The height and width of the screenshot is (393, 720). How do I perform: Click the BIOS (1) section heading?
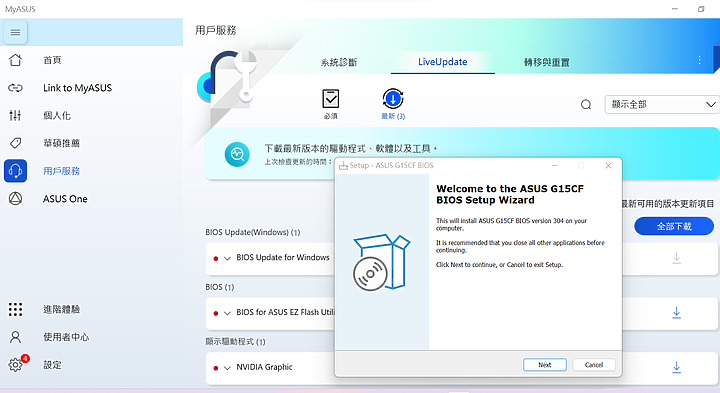[219, 287]
